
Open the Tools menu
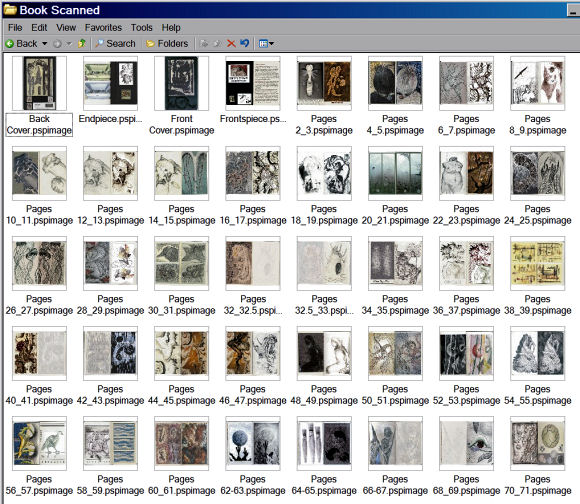pyautogui.click(x=142, y=28)
